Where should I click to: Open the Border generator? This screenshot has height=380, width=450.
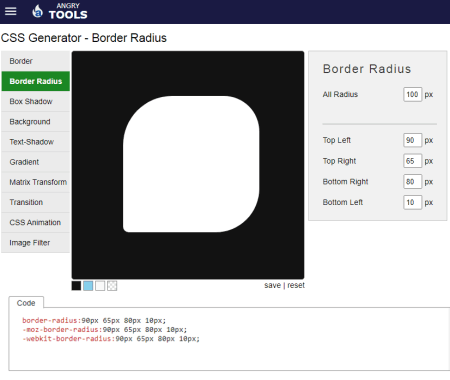coord(36,61)
